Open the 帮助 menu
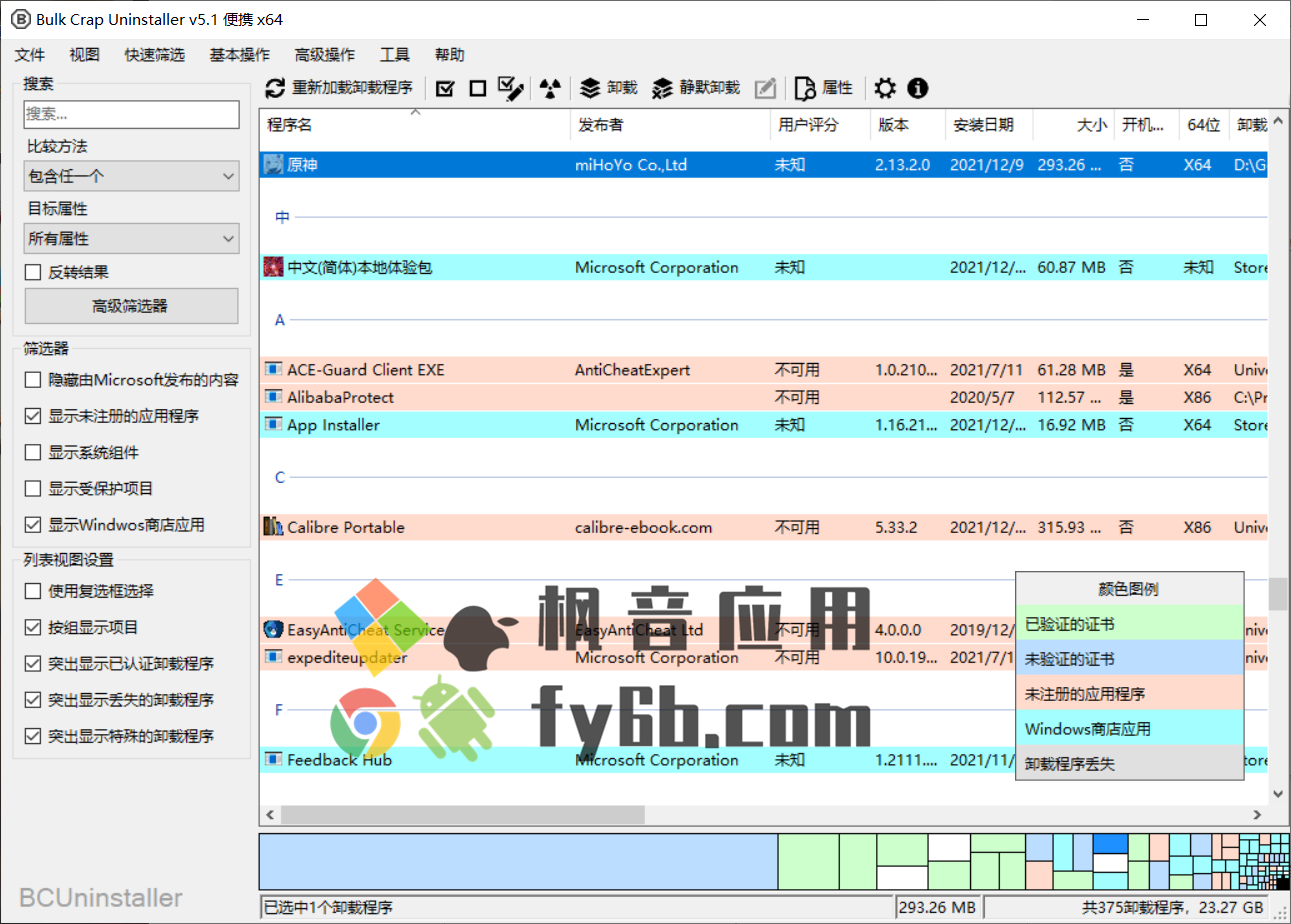The height and width of the screenshot is (924, 1291). click(450, 55)
